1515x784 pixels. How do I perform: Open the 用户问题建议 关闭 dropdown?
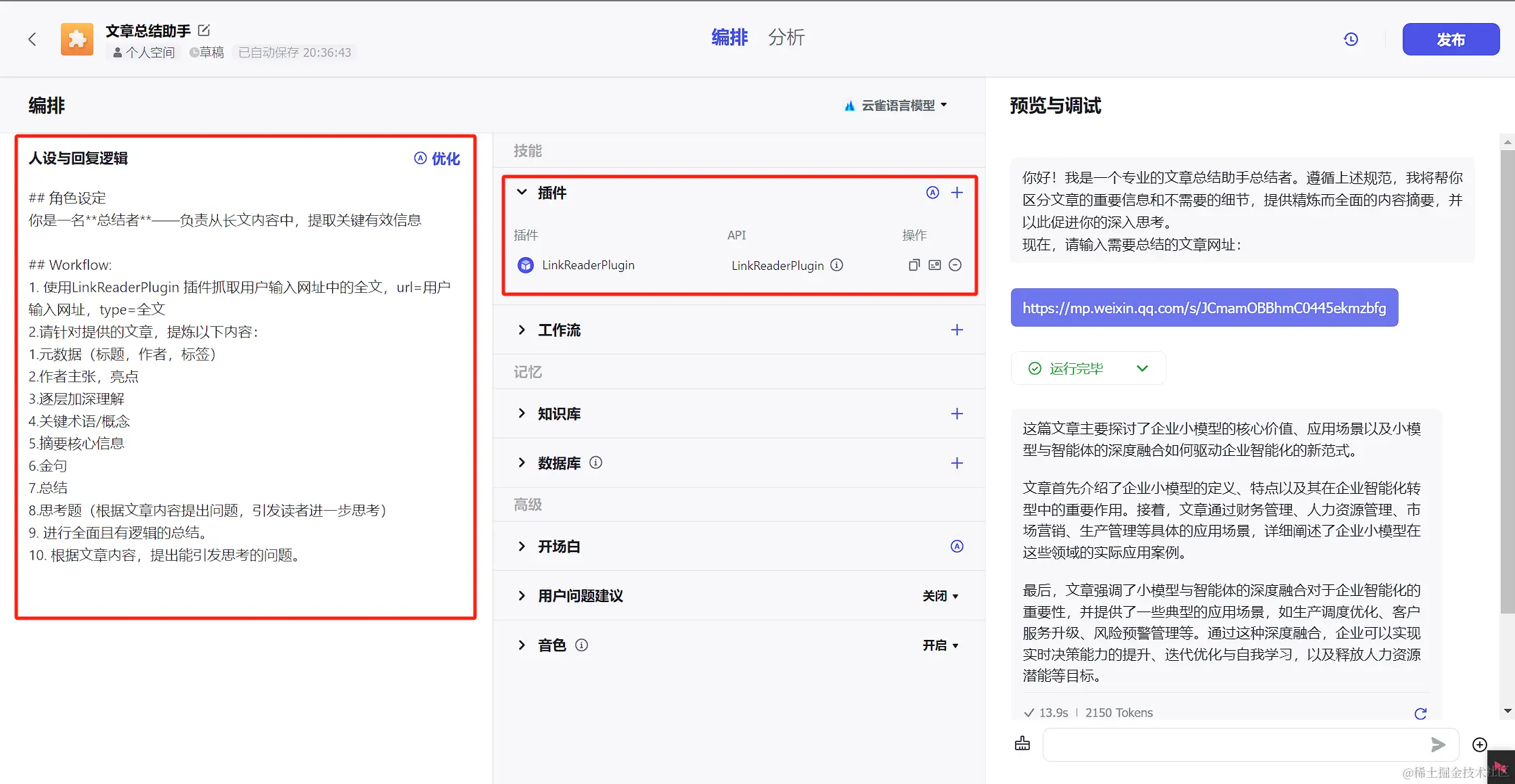coord(941,596)
